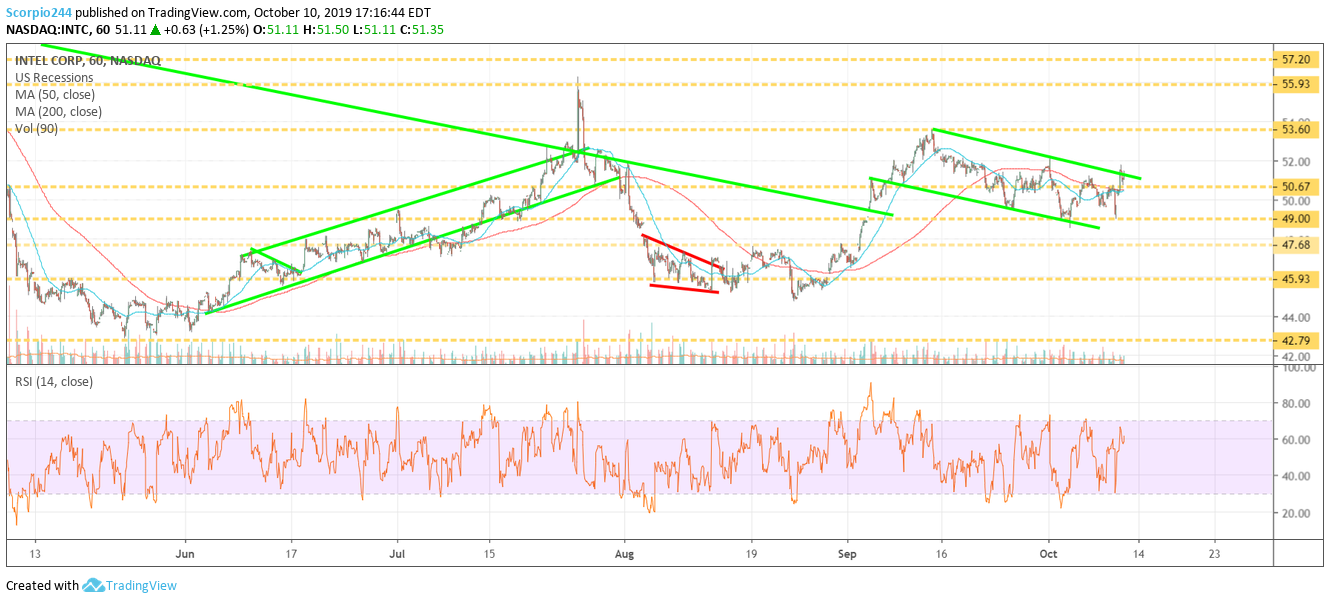Click the Aug label on time axis

point(625,552)
